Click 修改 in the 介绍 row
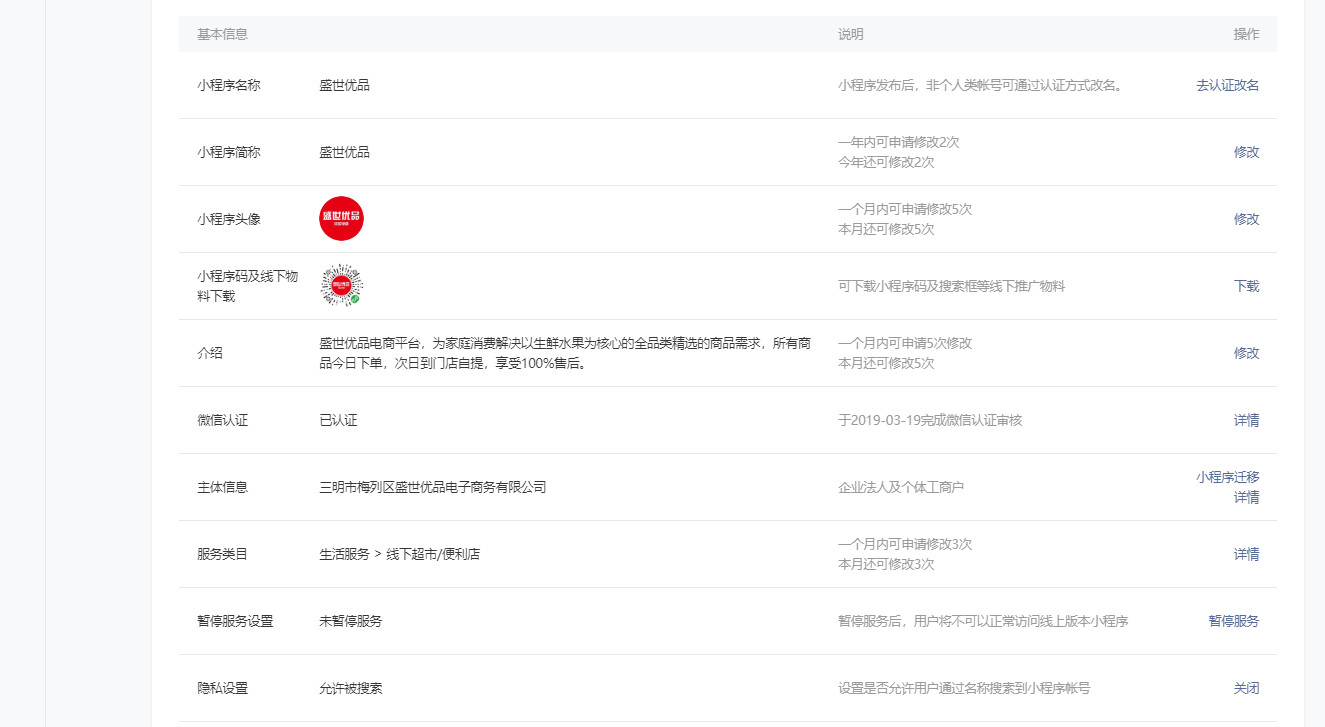The image size is (1325, 727). 1246,353
